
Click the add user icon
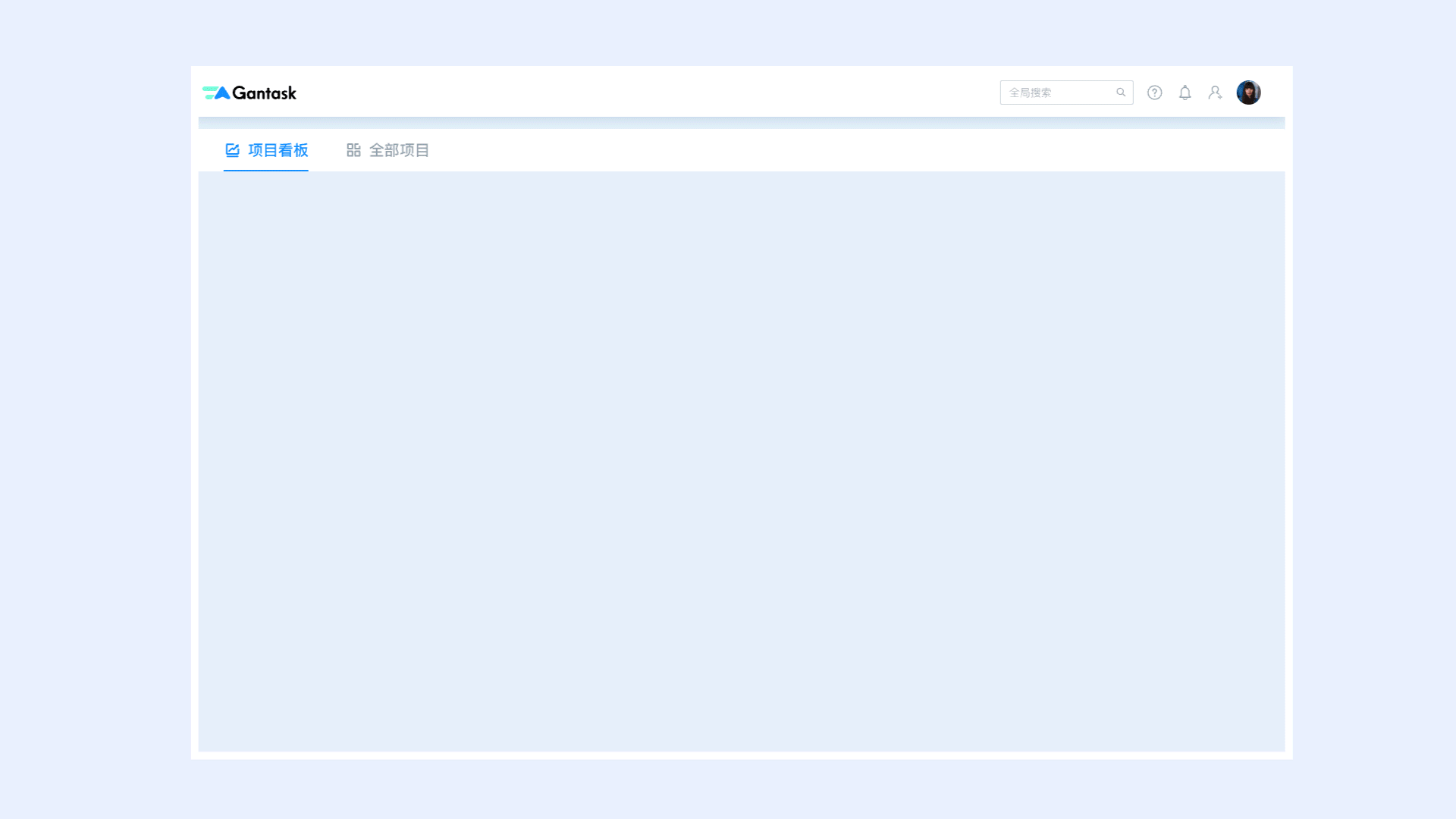[1215, 93]
